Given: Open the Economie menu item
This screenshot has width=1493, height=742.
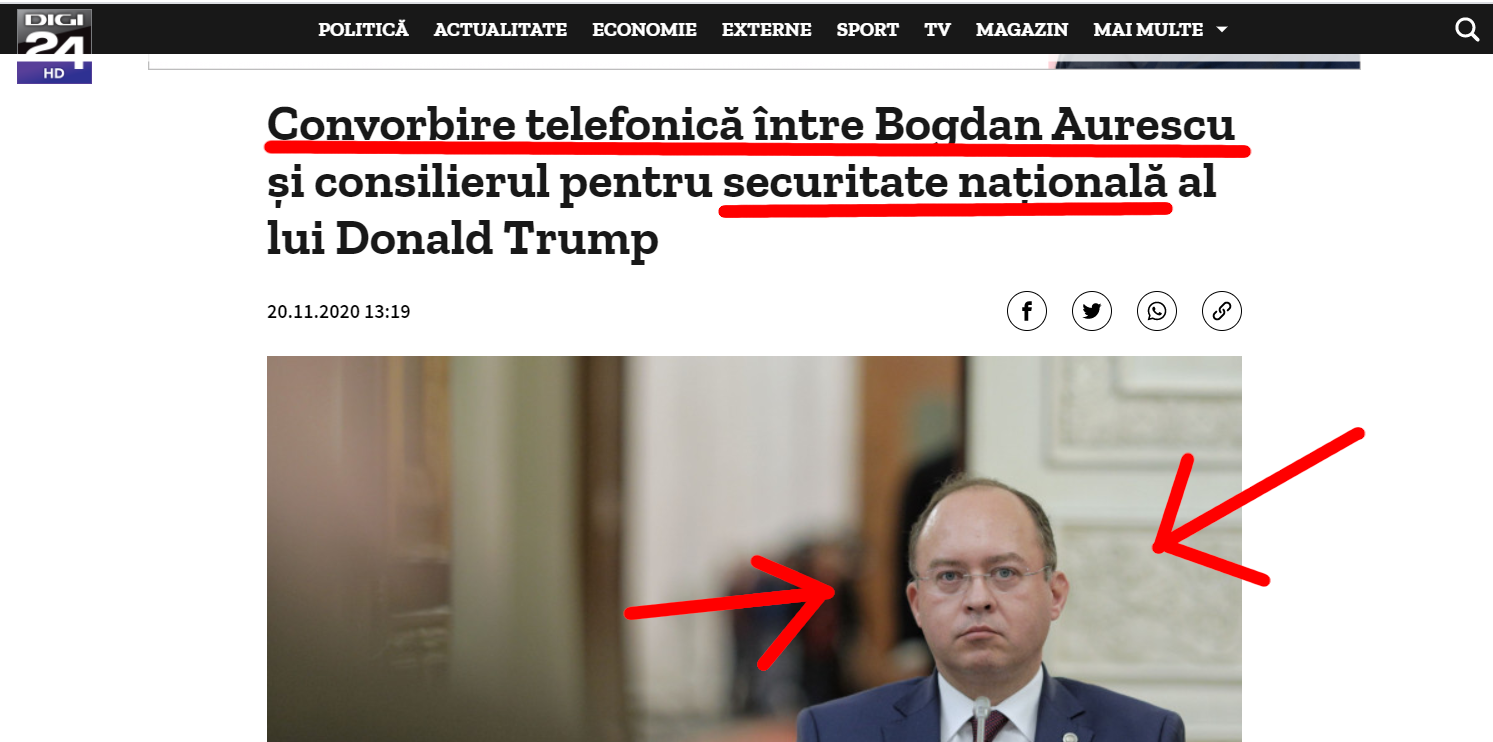Looking at the screenshot, I should [644, 30].
